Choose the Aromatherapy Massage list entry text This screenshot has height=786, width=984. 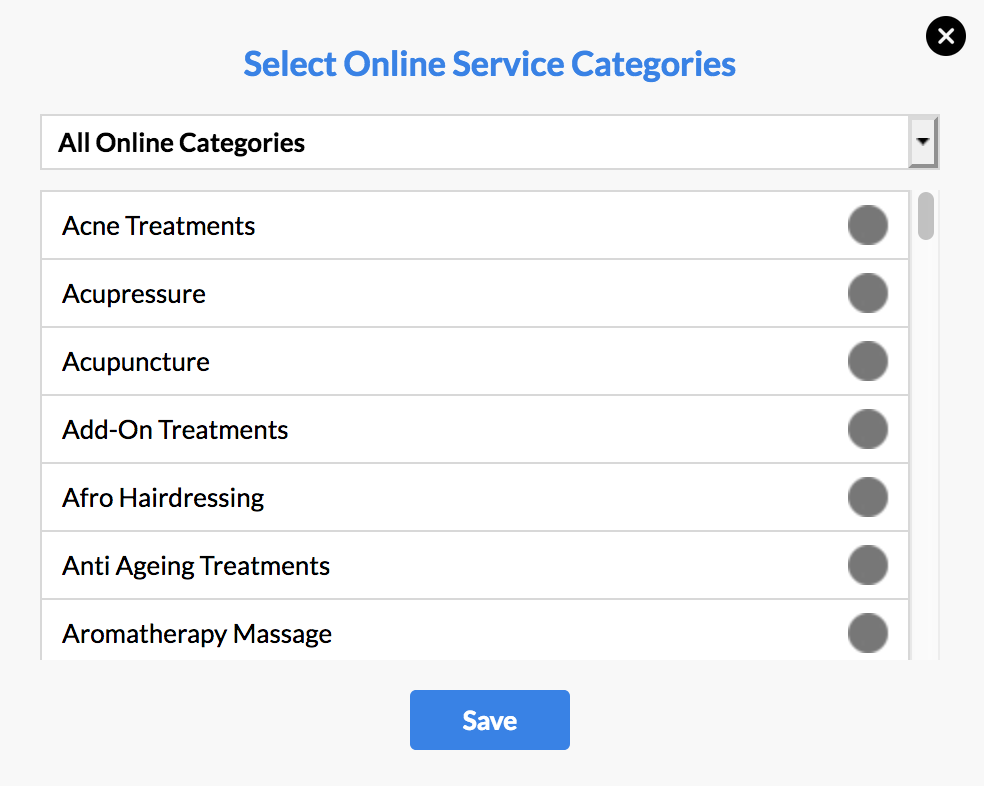[x=197, y=634]
